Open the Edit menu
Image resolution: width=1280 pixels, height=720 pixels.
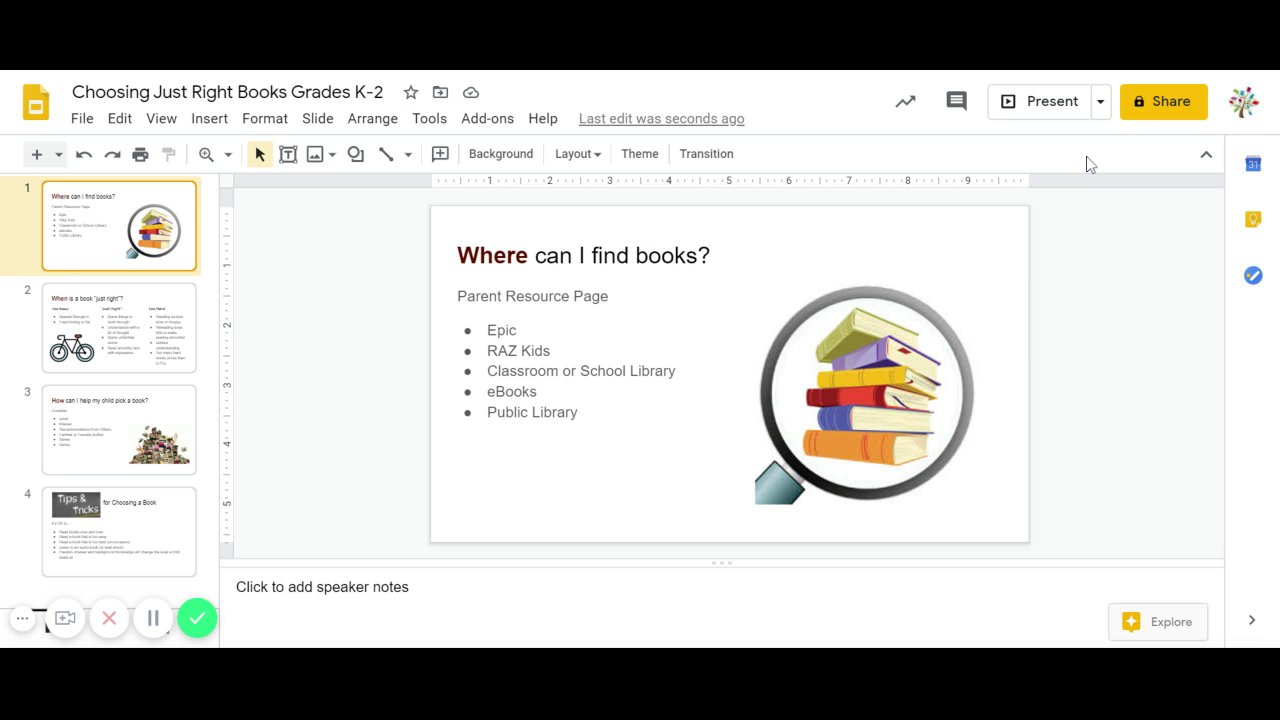tap(120, 118)
